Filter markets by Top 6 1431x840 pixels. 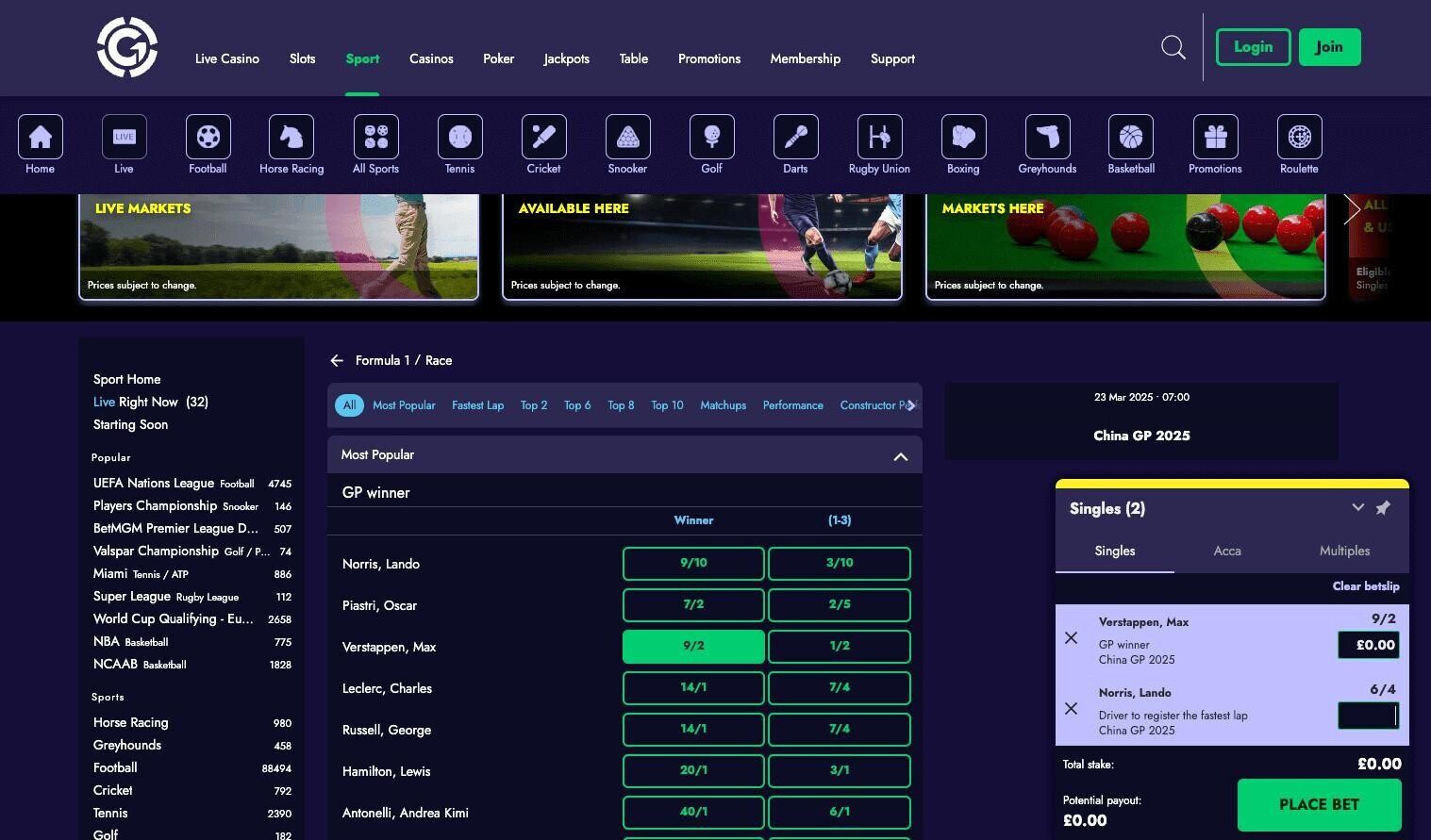click(x=577, y=405)
